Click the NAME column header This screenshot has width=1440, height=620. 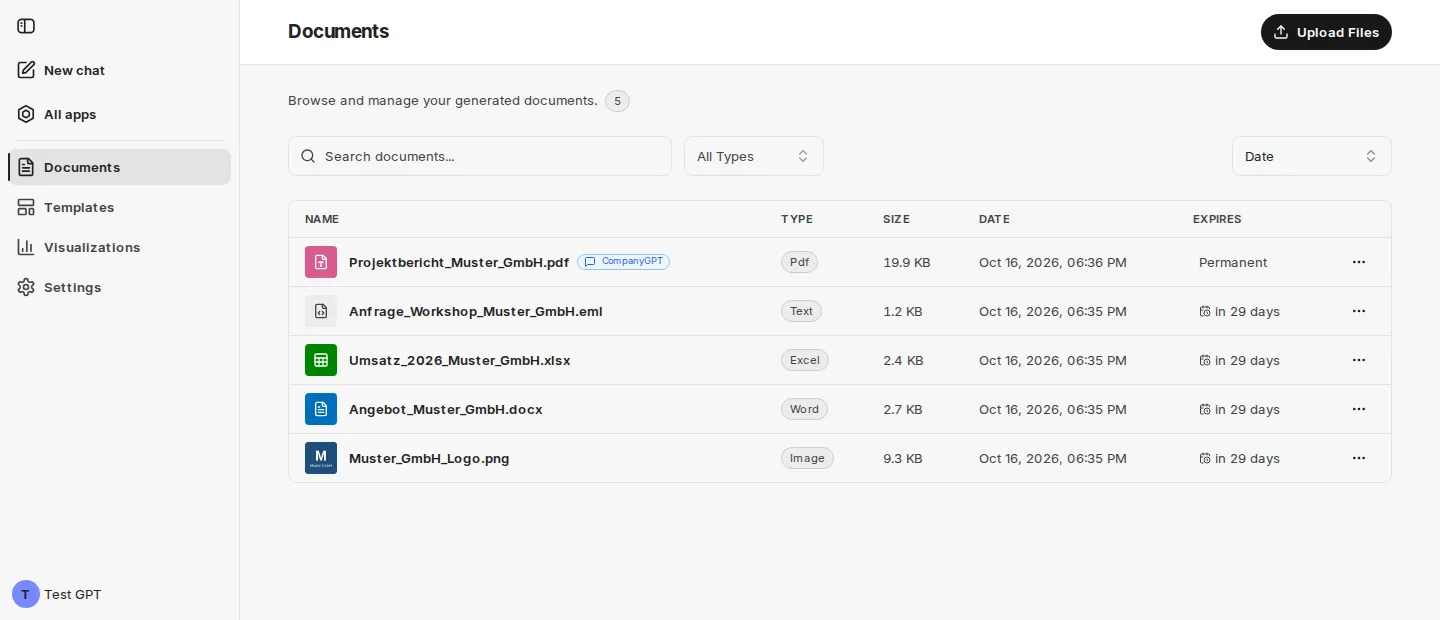pos(322,219)
